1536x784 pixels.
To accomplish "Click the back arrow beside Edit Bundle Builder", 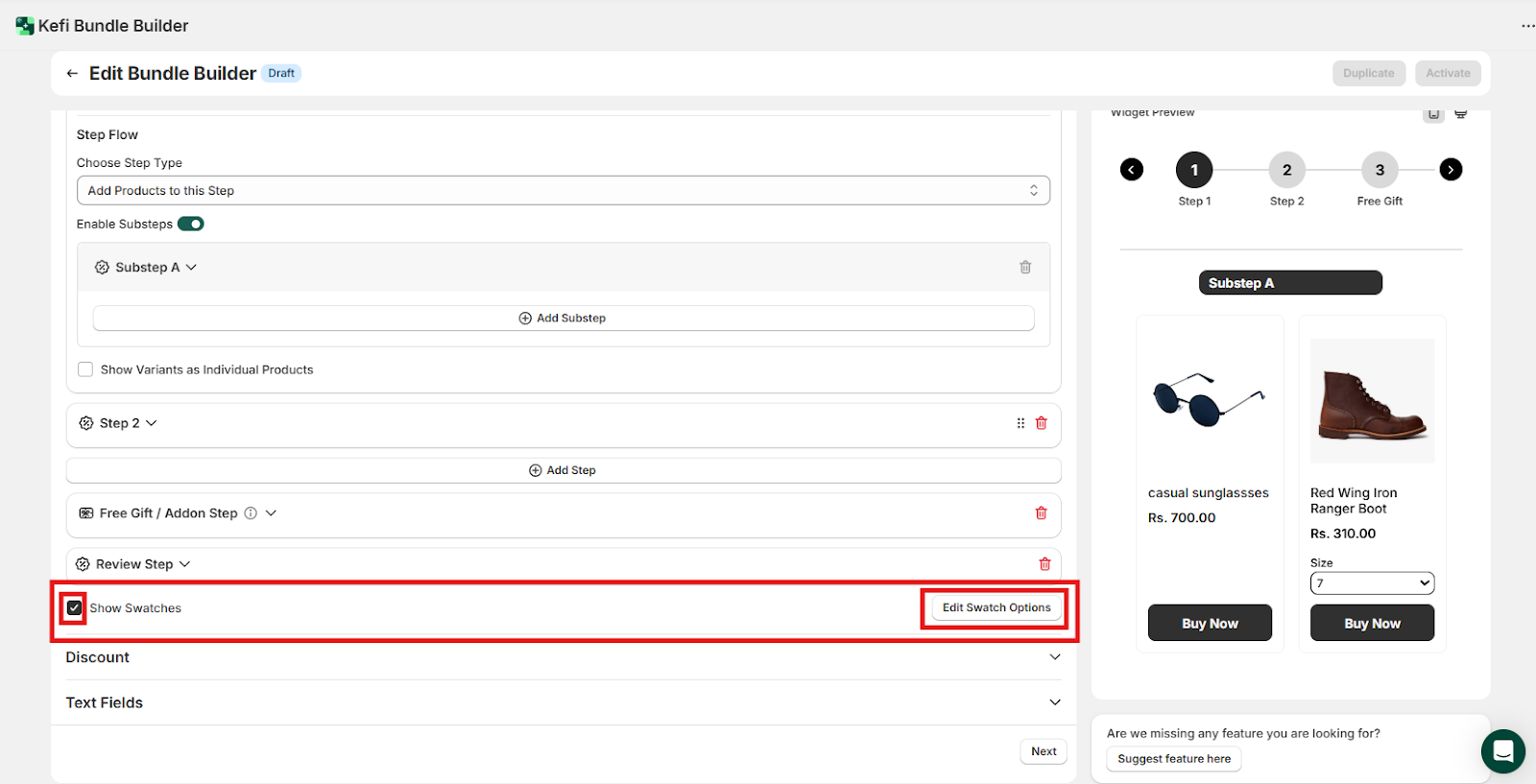I will (x=72, y=74).
